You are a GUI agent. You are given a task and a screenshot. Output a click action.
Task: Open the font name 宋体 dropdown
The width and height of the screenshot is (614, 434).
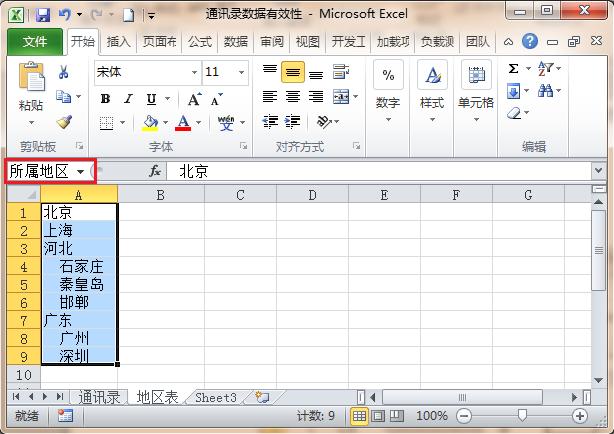pos(194,72)
